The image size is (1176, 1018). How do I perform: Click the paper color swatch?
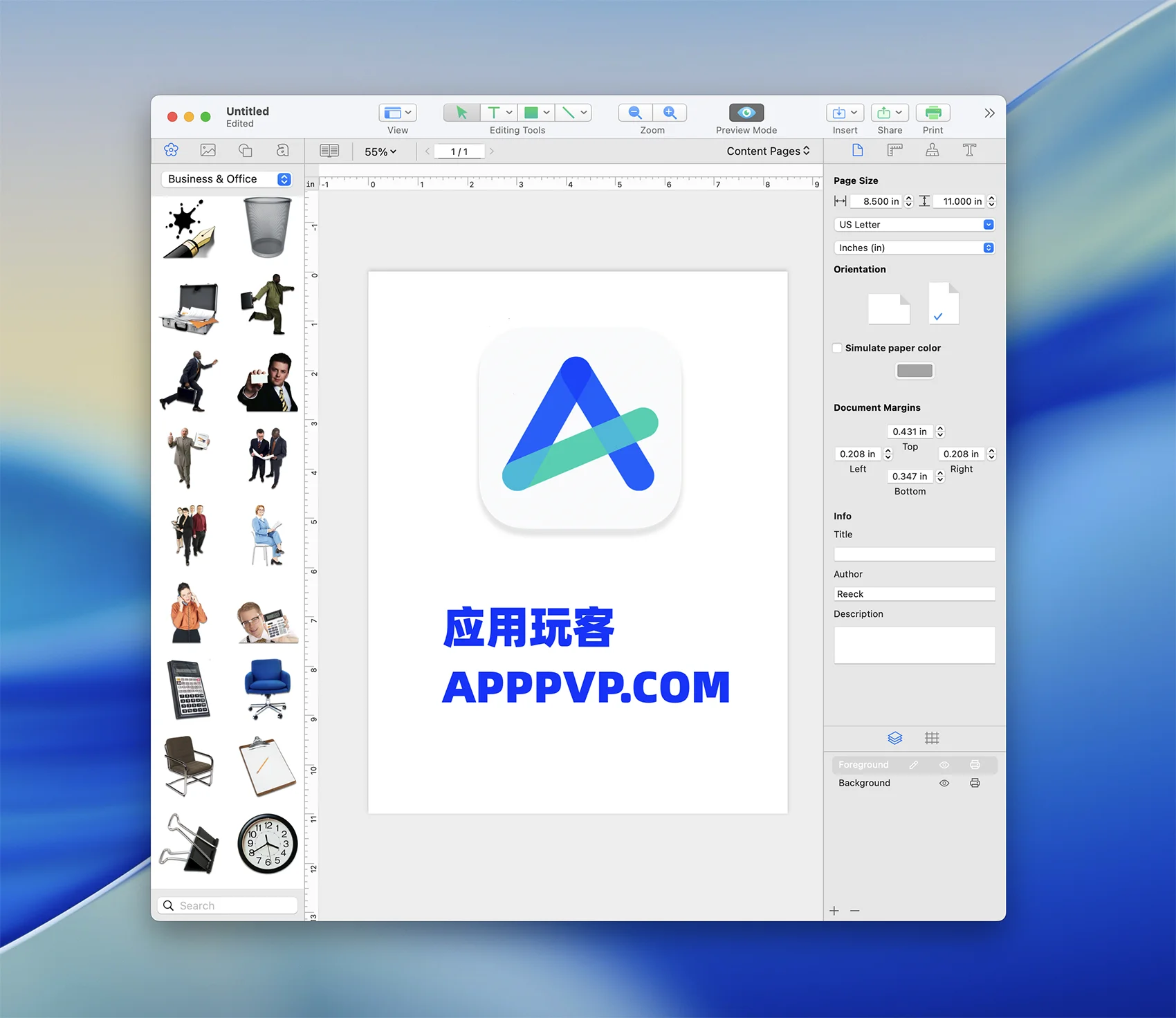point(915,371)
